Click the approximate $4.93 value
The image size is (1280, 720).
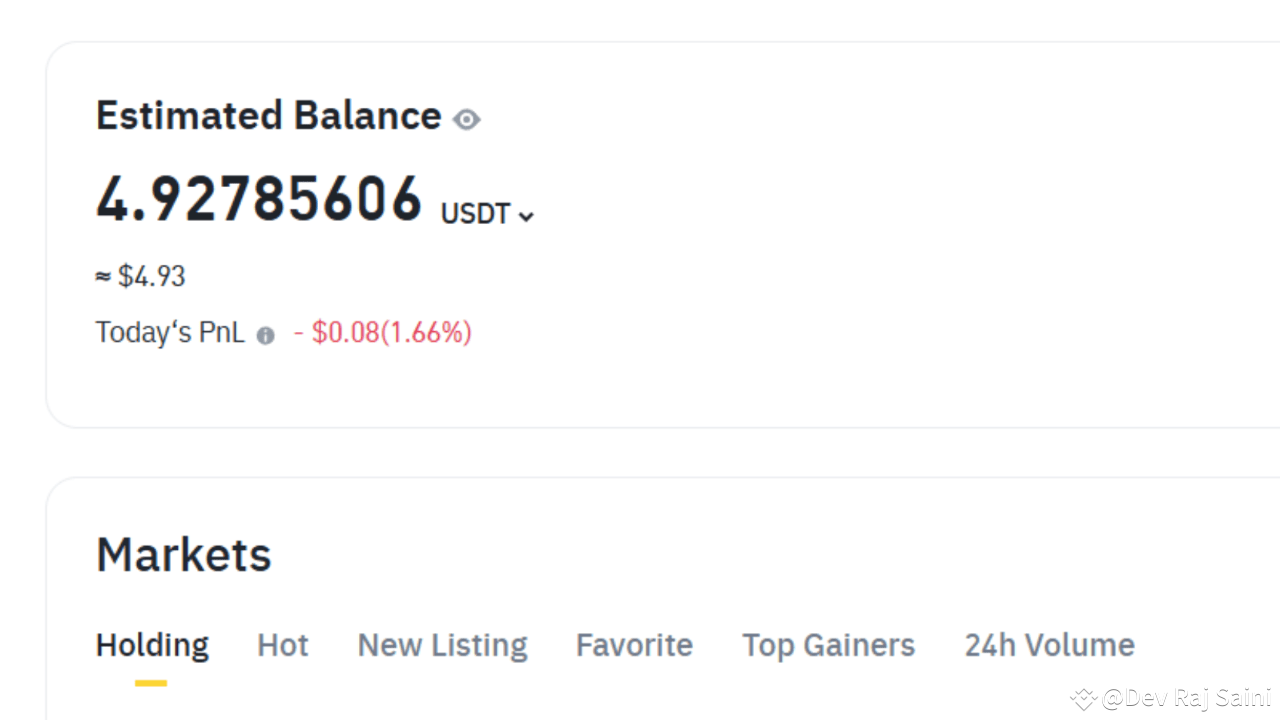[x=152, y=276]
